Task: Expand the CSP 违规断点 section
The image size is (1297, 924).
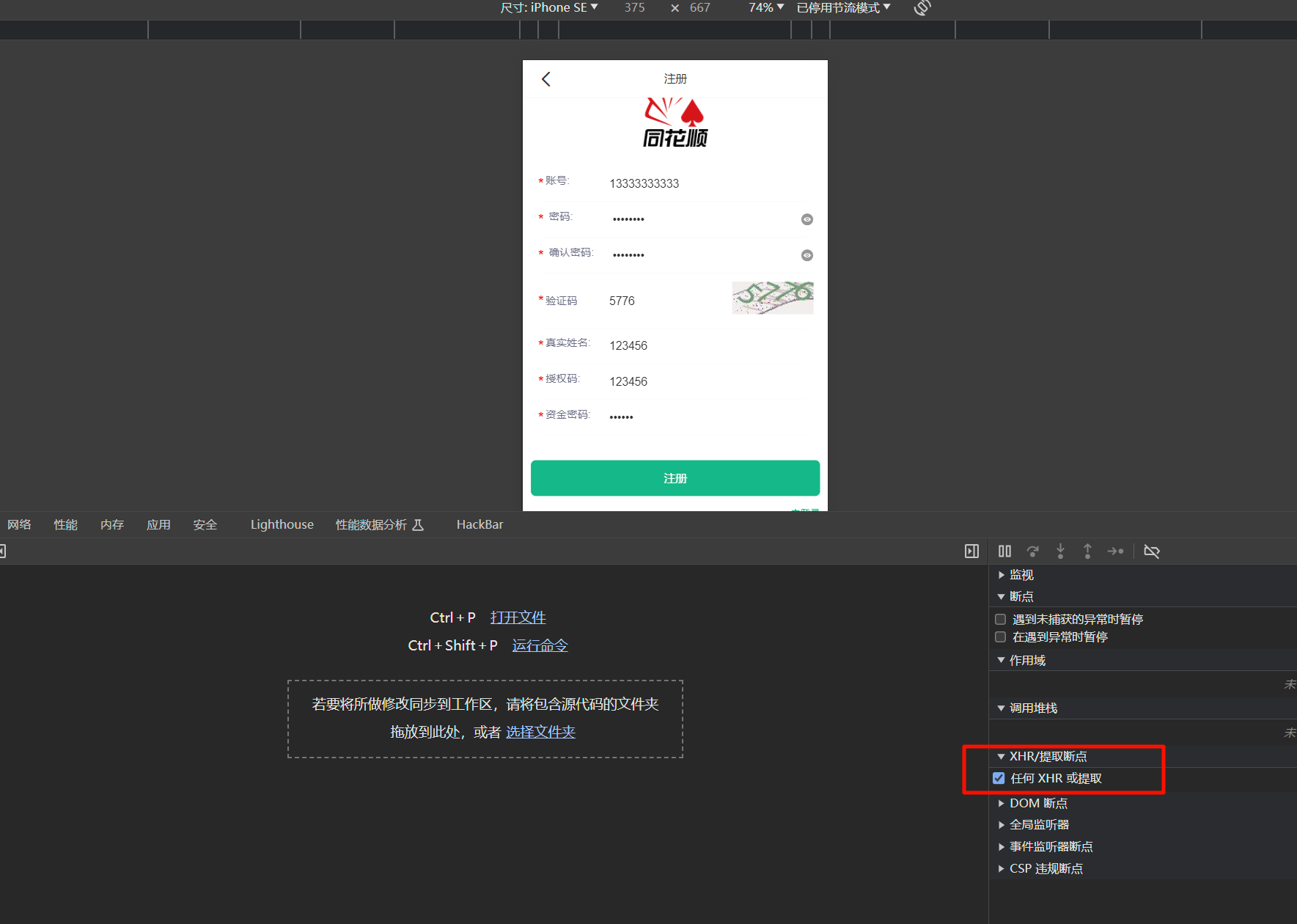Action: point(1046,868)
